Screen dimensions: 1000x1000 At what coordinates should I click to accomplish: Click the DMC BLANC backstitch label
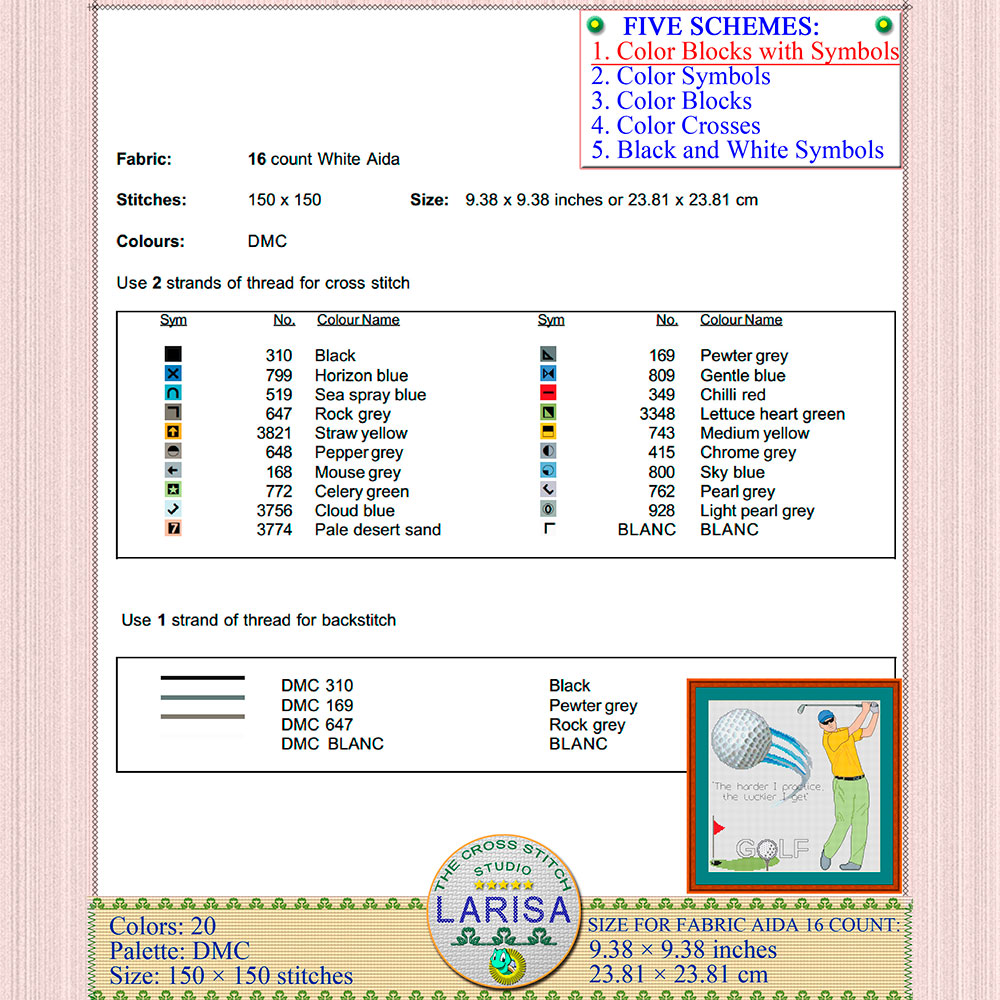pos(332,744)
